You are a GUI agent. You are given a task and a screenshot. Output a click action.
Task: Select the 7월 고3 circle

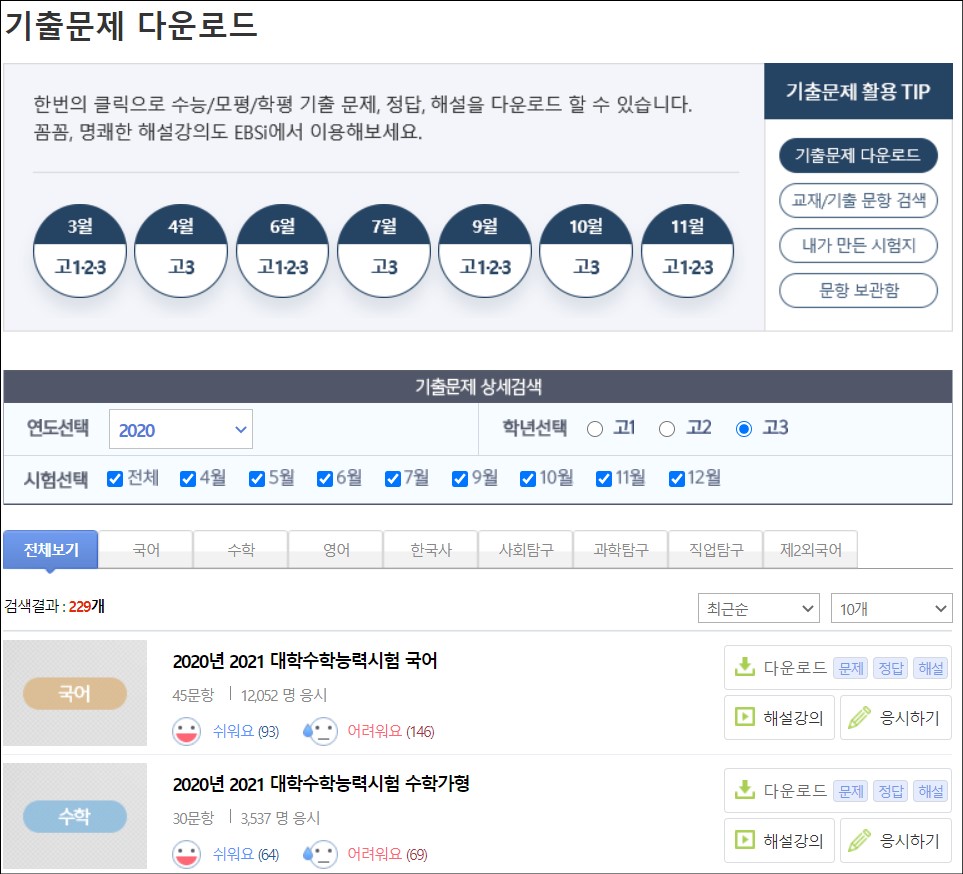384,251
